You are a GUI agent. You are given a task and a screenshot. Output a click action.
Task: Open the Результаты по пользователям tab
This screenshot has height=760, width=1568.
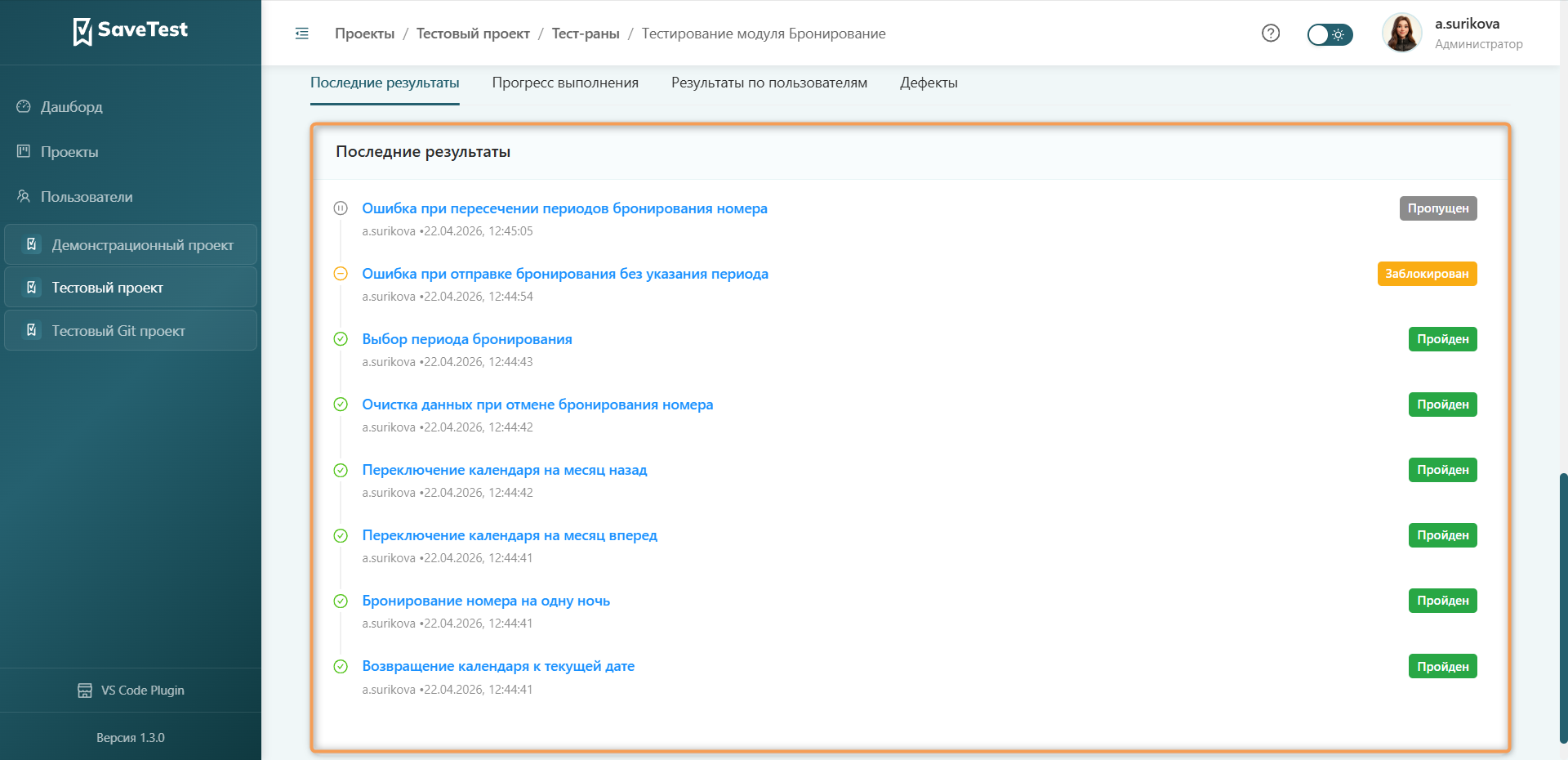(x=769, y=83)
